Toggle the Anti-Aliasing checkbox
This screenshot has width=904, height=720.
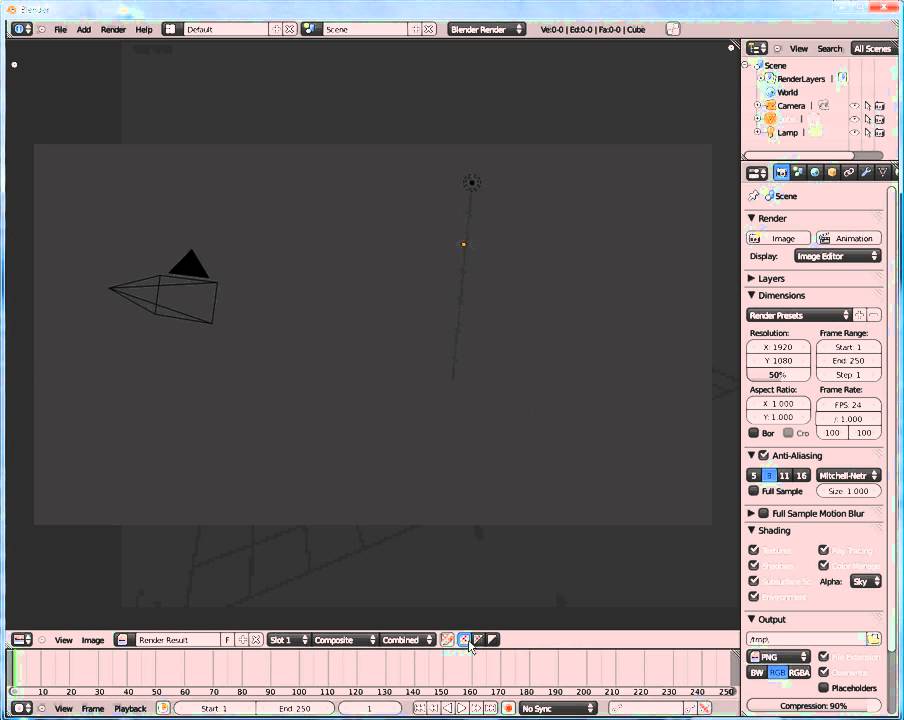[764, 455]
